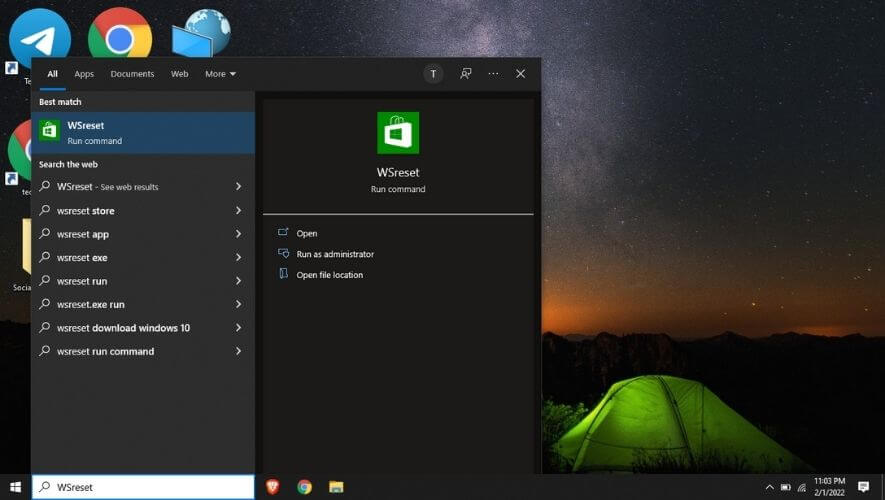Viewport: 885px width, 500px height.
Task: Open the feedback icon in search header
Action: point(466,74)
